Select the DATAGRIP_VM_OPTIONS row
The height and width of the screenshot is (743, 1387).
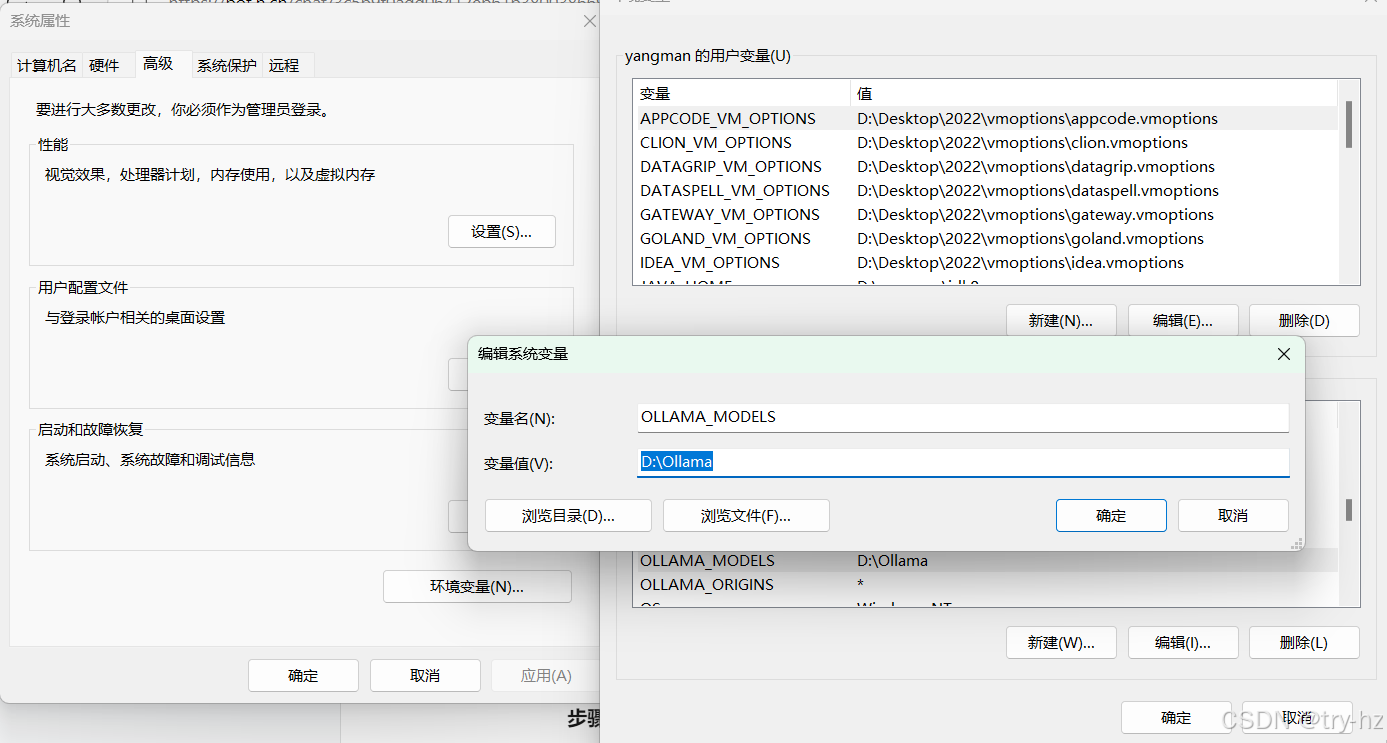(x=985, y=167)
